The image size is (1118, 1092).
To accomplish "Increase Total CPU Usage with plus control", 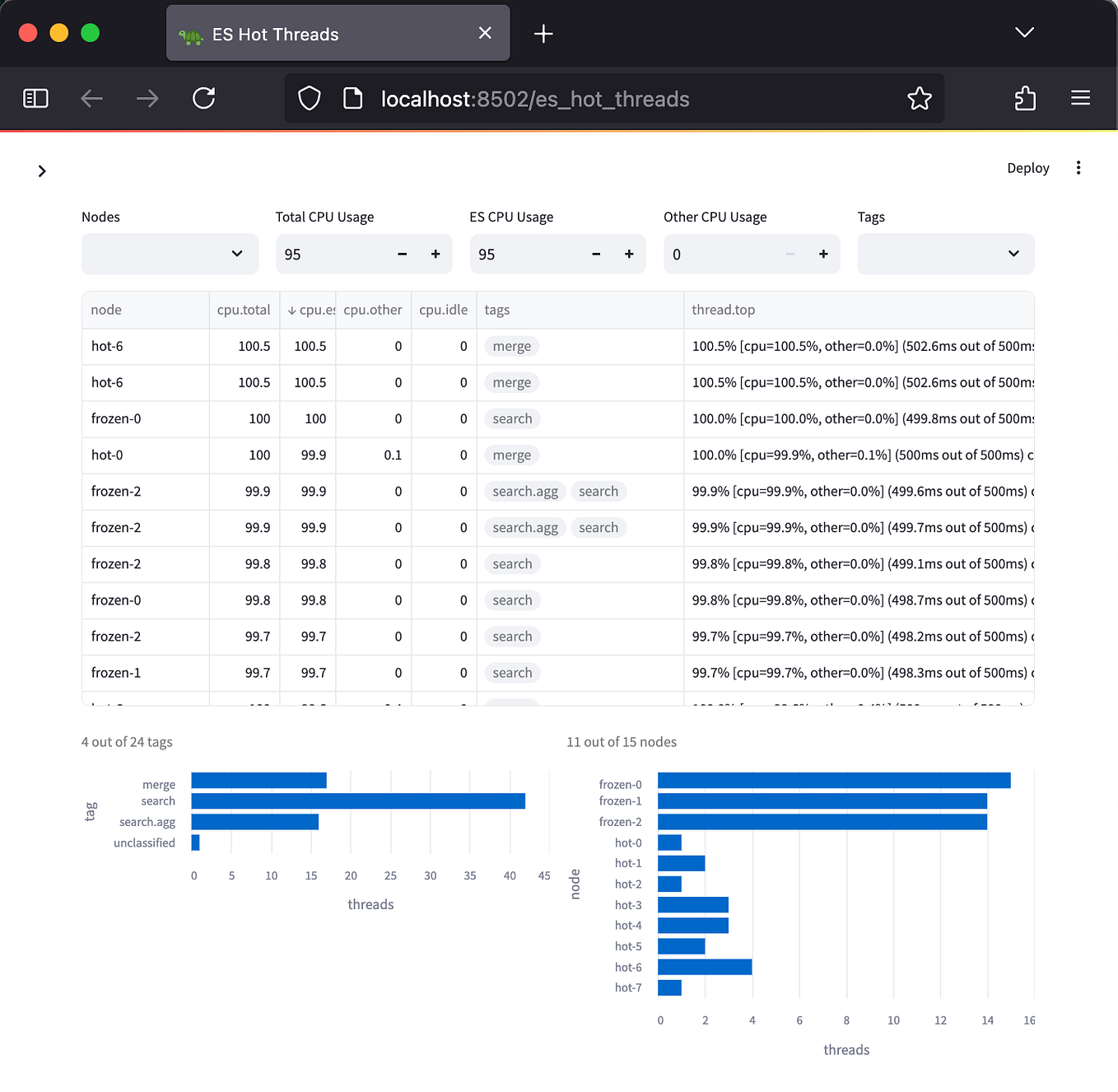I will click(x=435, y=254).
